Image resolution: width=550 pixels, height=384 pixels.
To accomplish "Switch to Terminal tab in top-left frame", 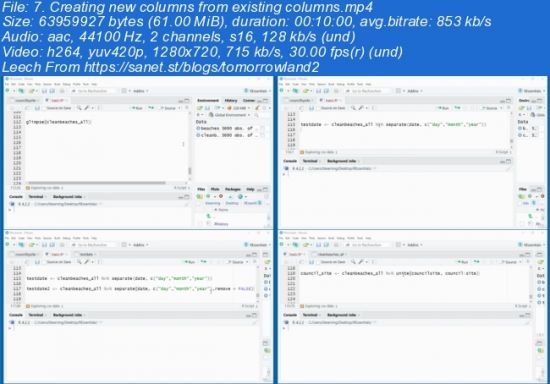I will (x=36, y=197).
